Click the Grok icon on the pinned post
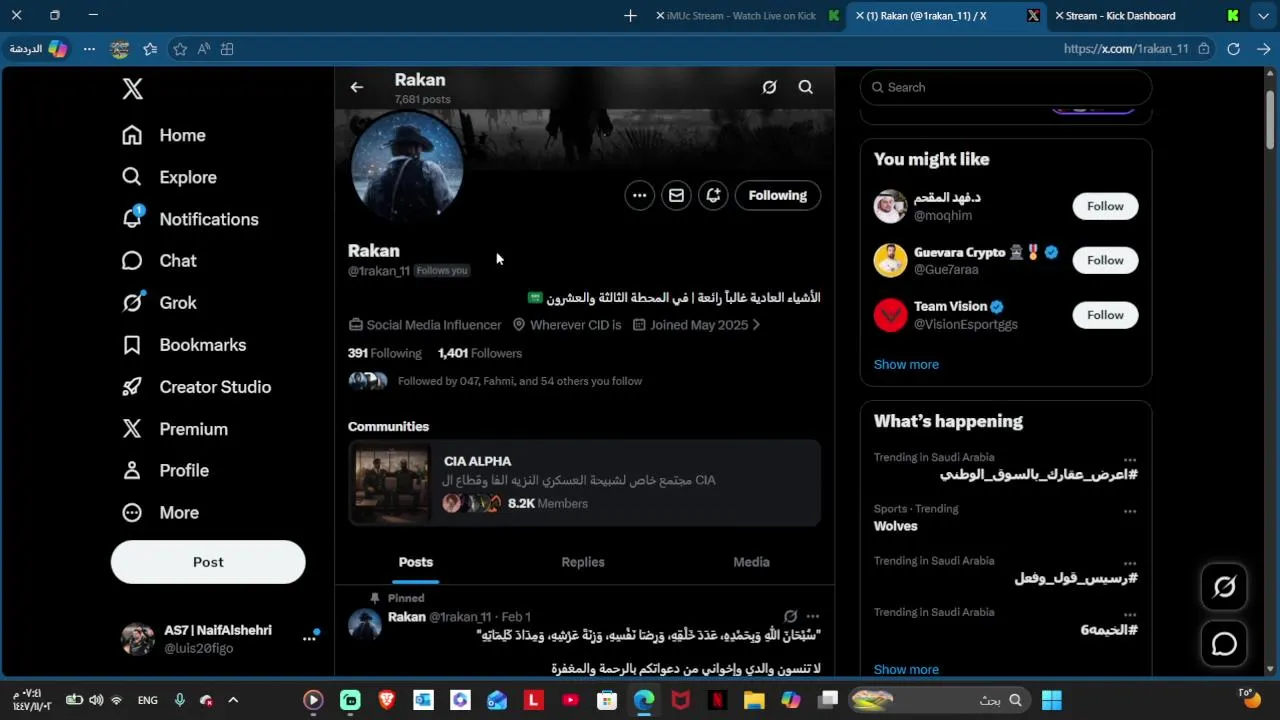 point(790,617)
